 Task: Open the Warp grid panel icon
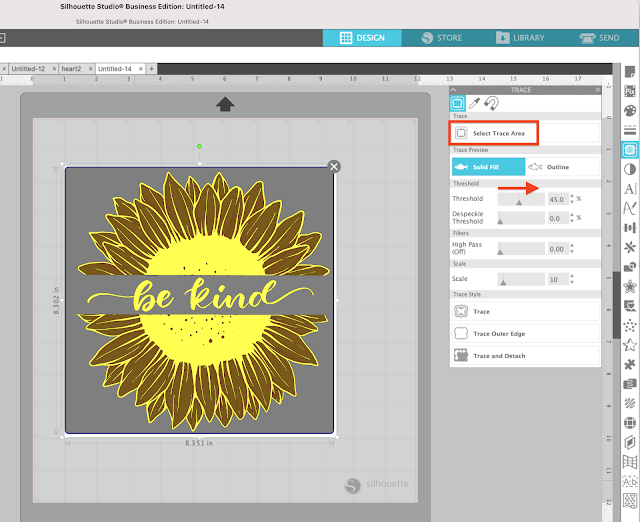630,462
